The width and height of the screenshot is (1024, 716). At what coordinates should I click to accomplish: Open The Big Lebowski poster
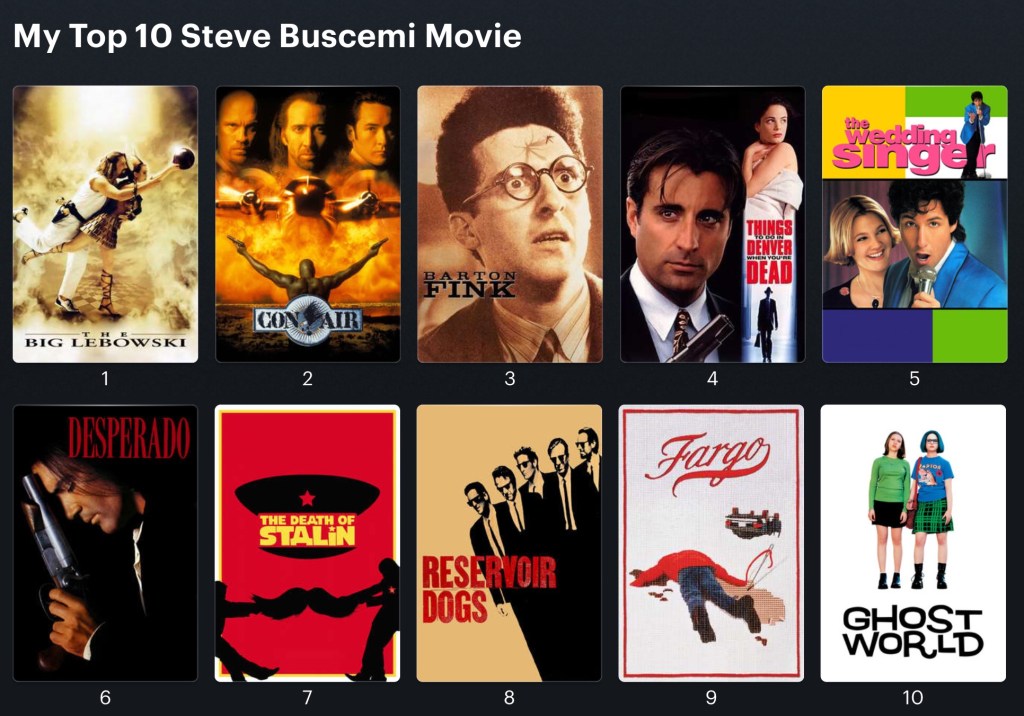(x=105, y=224)
